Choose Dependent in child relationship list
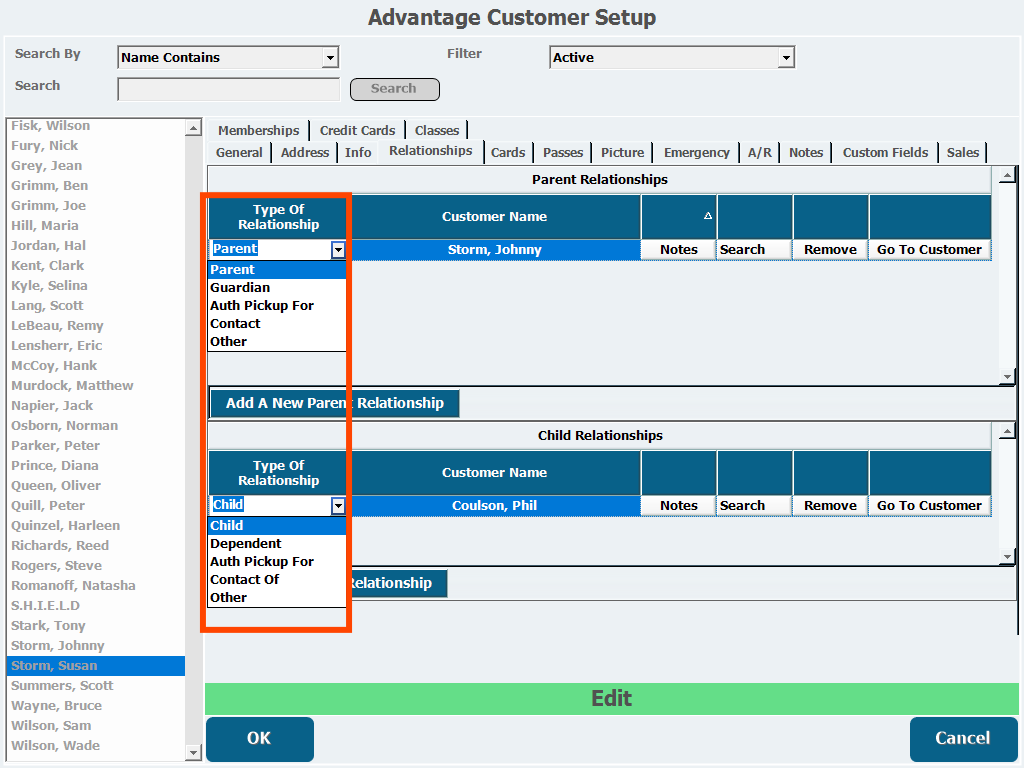 pyautogui.click(x=246, y=544)
